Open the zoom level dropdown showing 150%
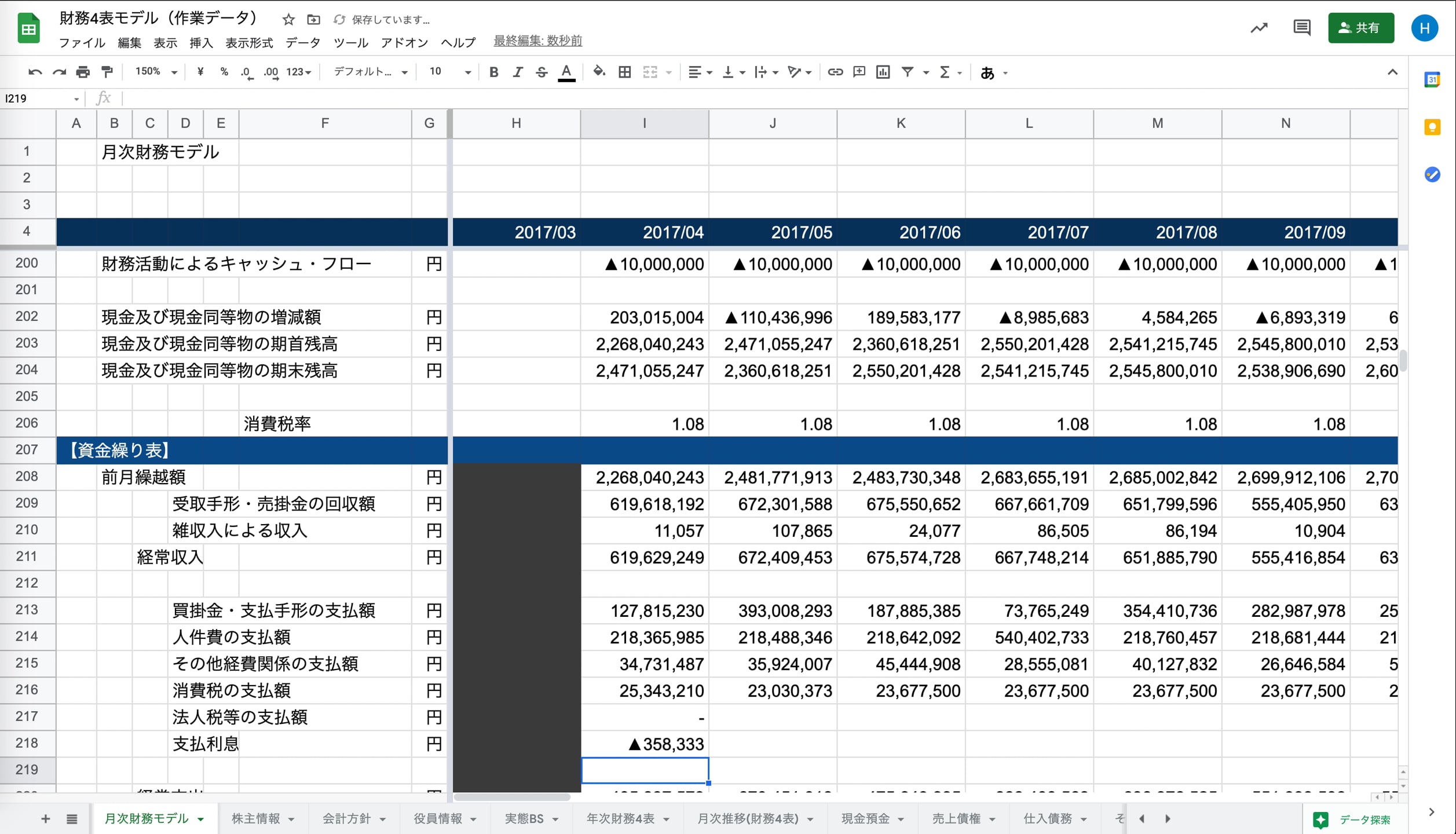 tap(153, 72)
